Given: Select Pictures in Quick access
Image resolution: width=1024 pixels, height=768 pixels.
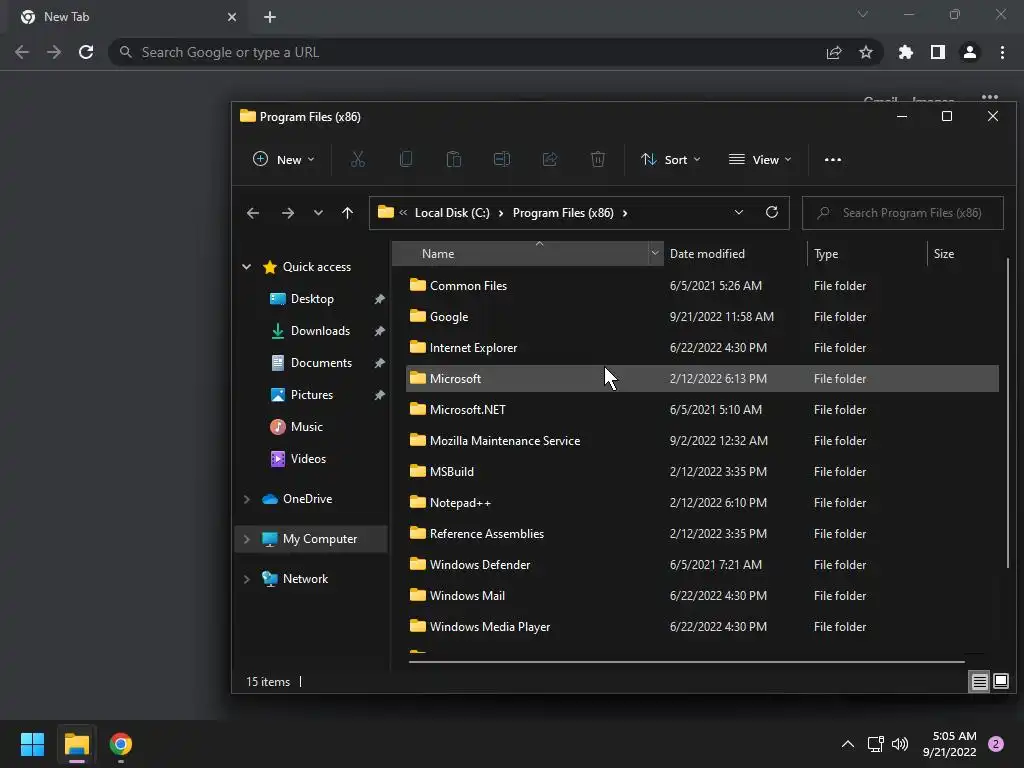Looking at the screenshot, I should point(312,394).
